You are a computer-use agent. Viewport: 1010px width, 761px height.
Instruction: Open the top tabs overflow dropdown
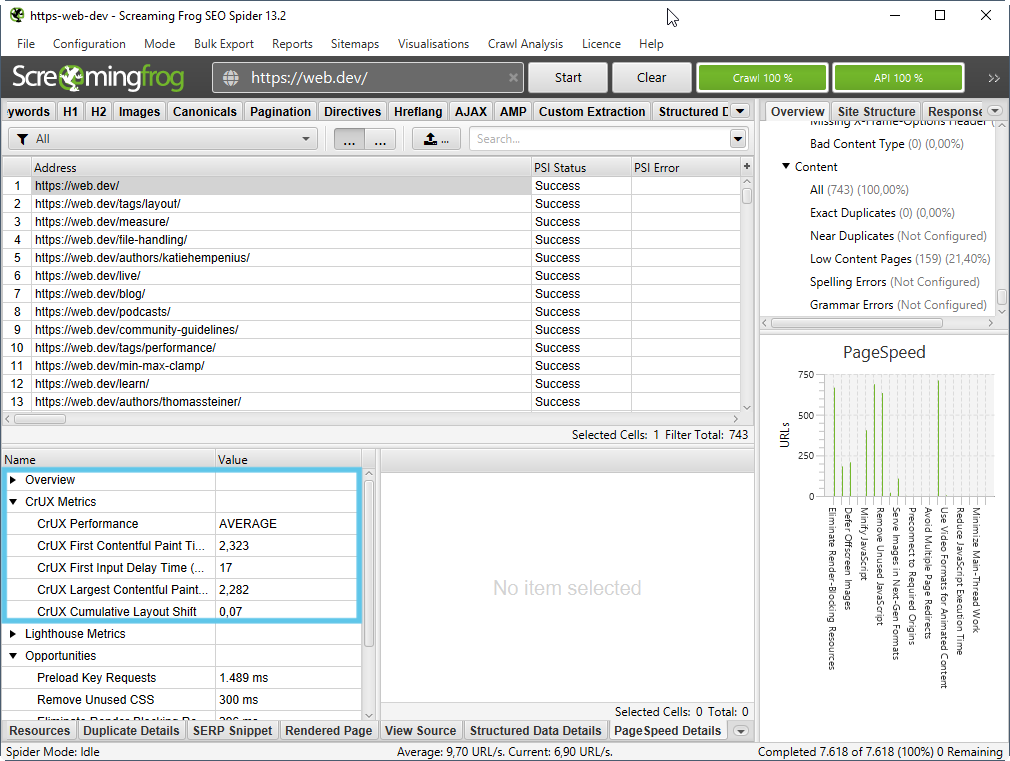[x=740, y=111]
